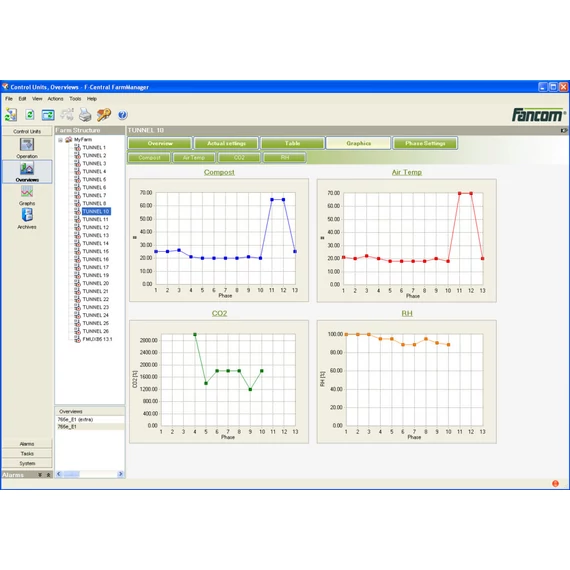Click the scroll-right arrow in Overviews panel

pos(120,474)
